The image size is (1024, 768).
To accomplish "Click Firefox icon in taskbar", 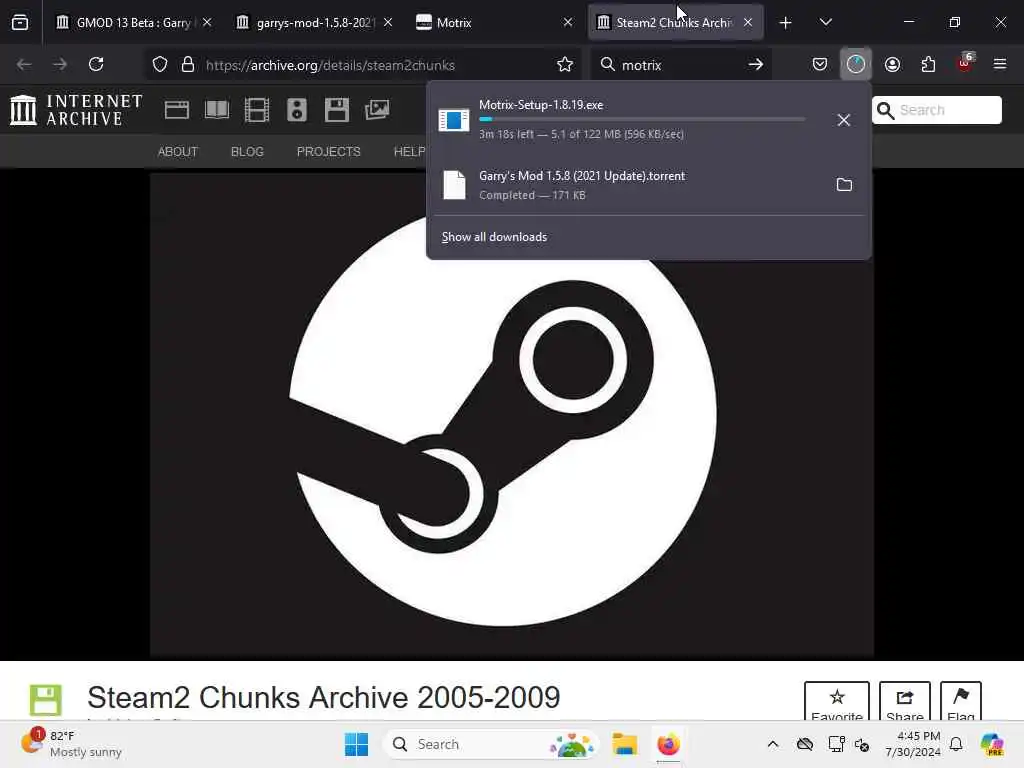I will 668,744.
